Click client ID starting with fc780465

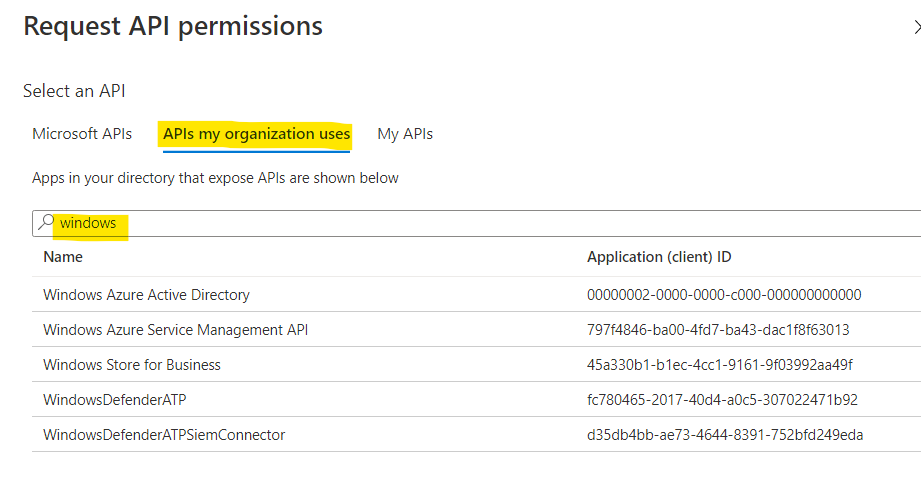point(722,400)
